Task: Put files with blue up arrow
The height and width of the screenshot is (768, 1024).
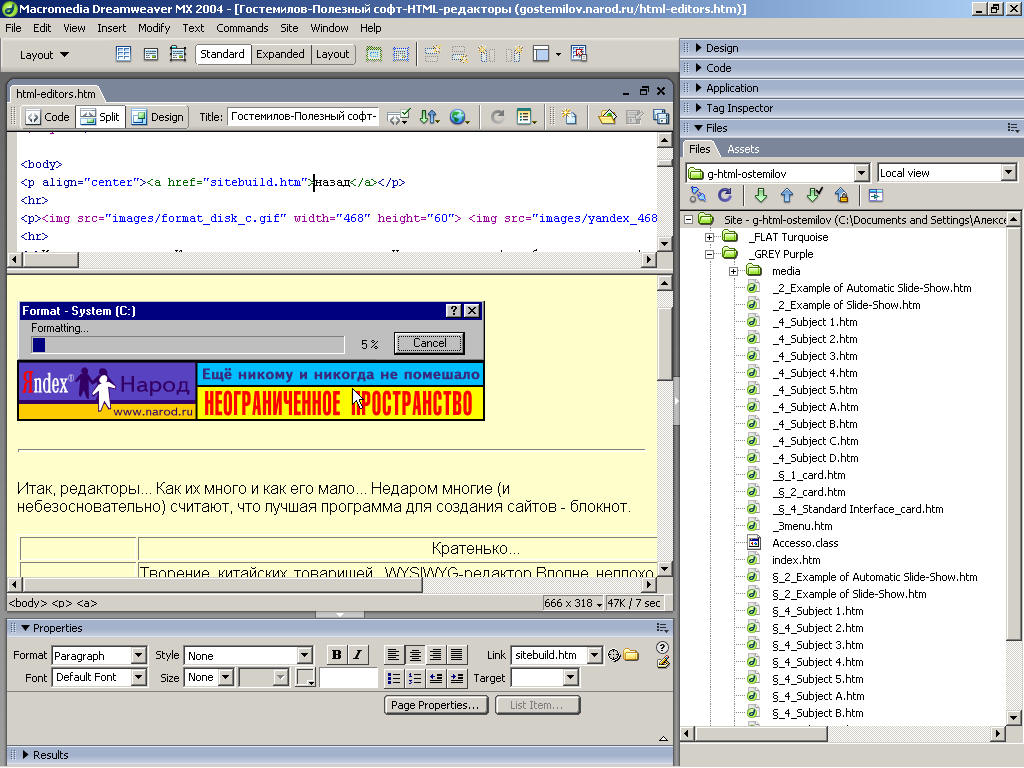Action: coord(787,195)
